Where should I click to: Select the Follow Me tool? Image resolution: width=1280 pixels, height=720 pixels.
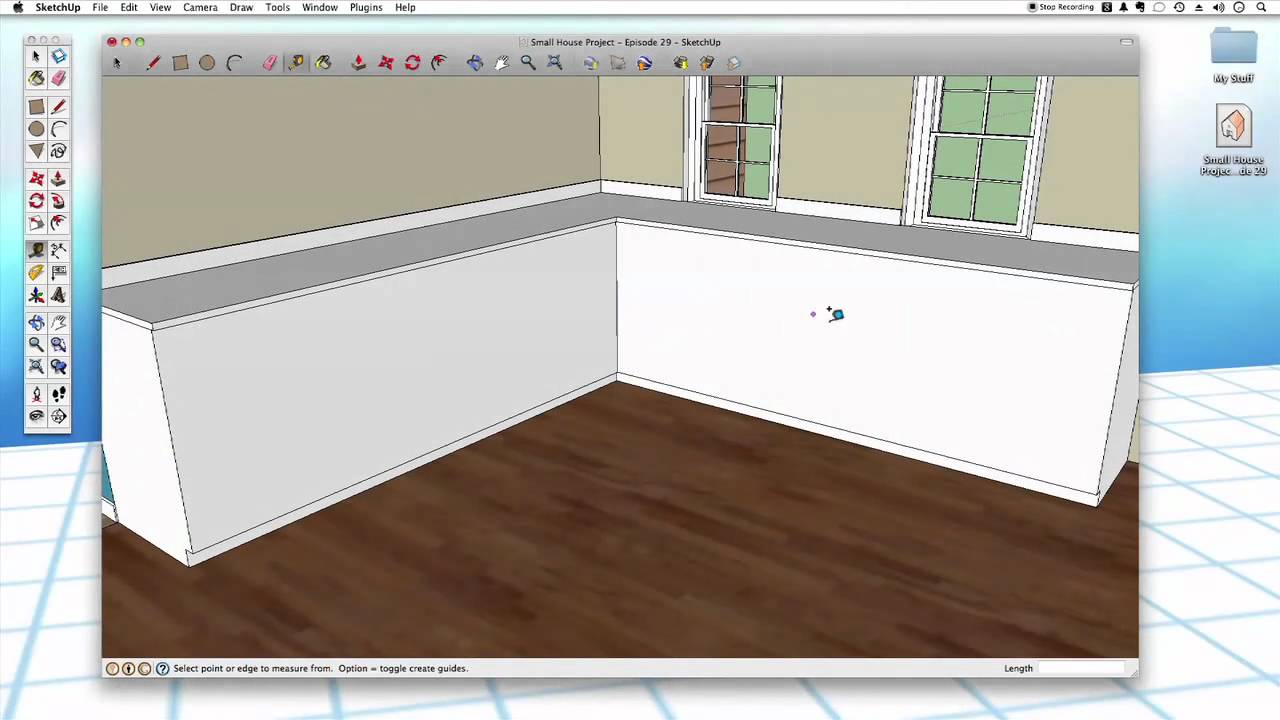(x=59, y=201)
